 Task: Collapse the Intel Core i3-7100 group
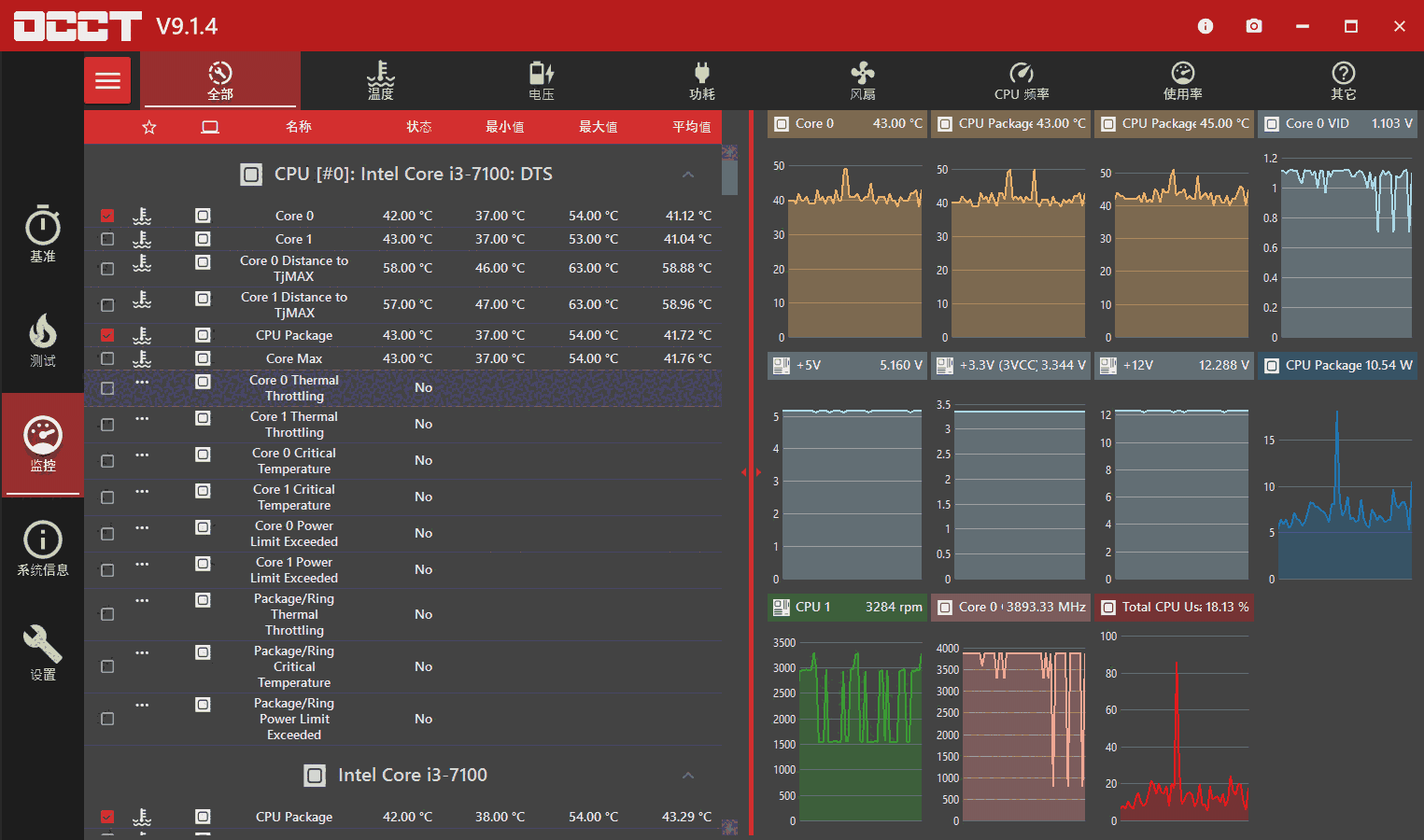click(x=688, y=776)
